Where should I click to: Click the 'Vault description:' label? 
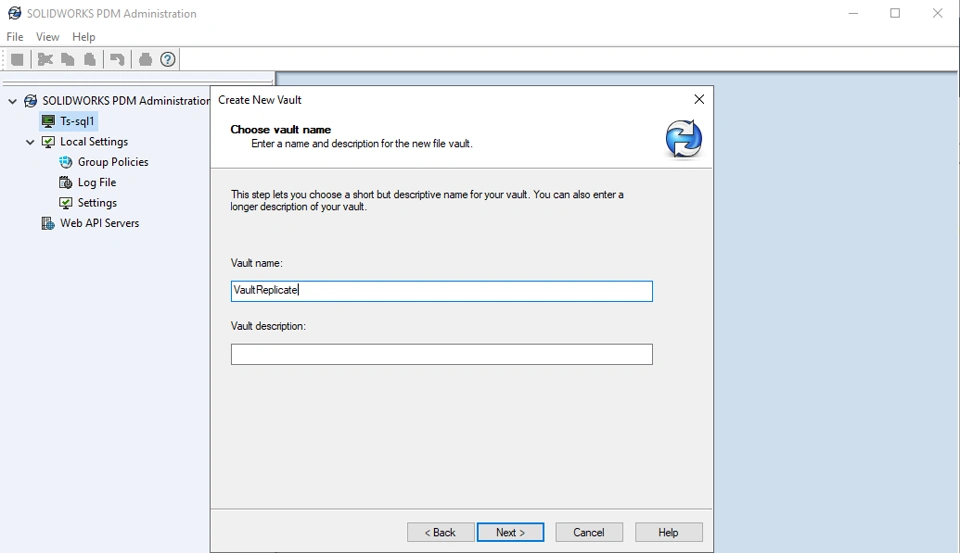(268, 326)
